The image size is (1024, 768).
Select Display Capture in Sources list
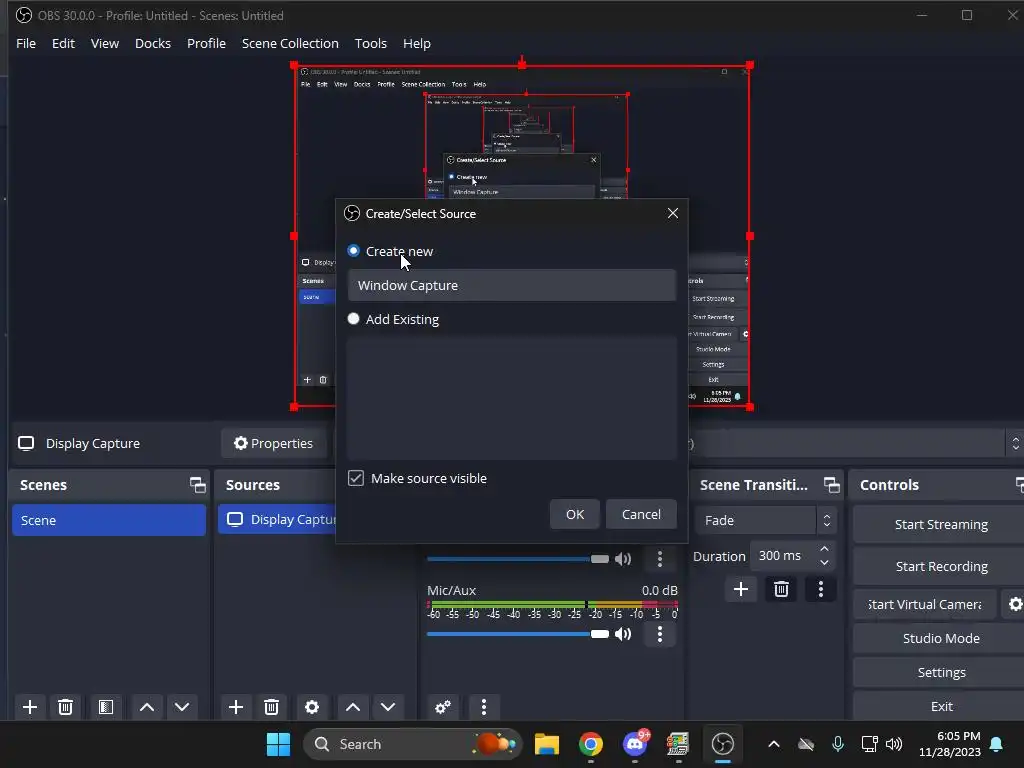[x=277, y=520]
